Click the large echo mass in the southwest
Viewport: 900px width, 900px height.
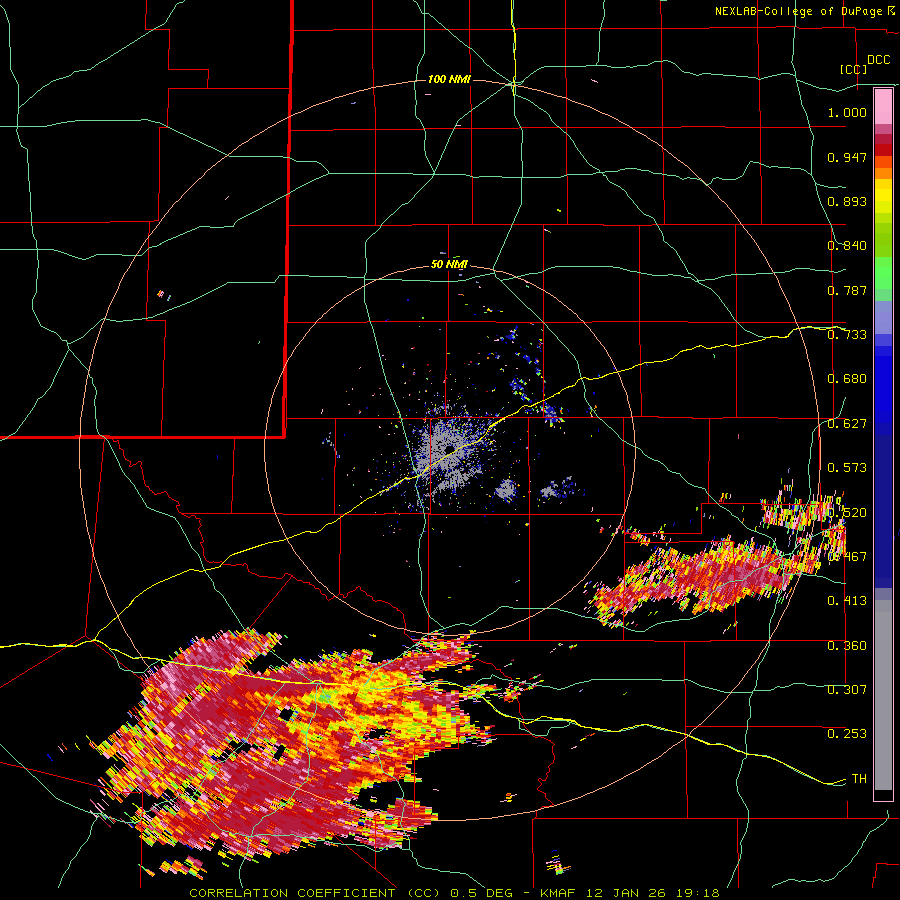[x=287, y=746]
